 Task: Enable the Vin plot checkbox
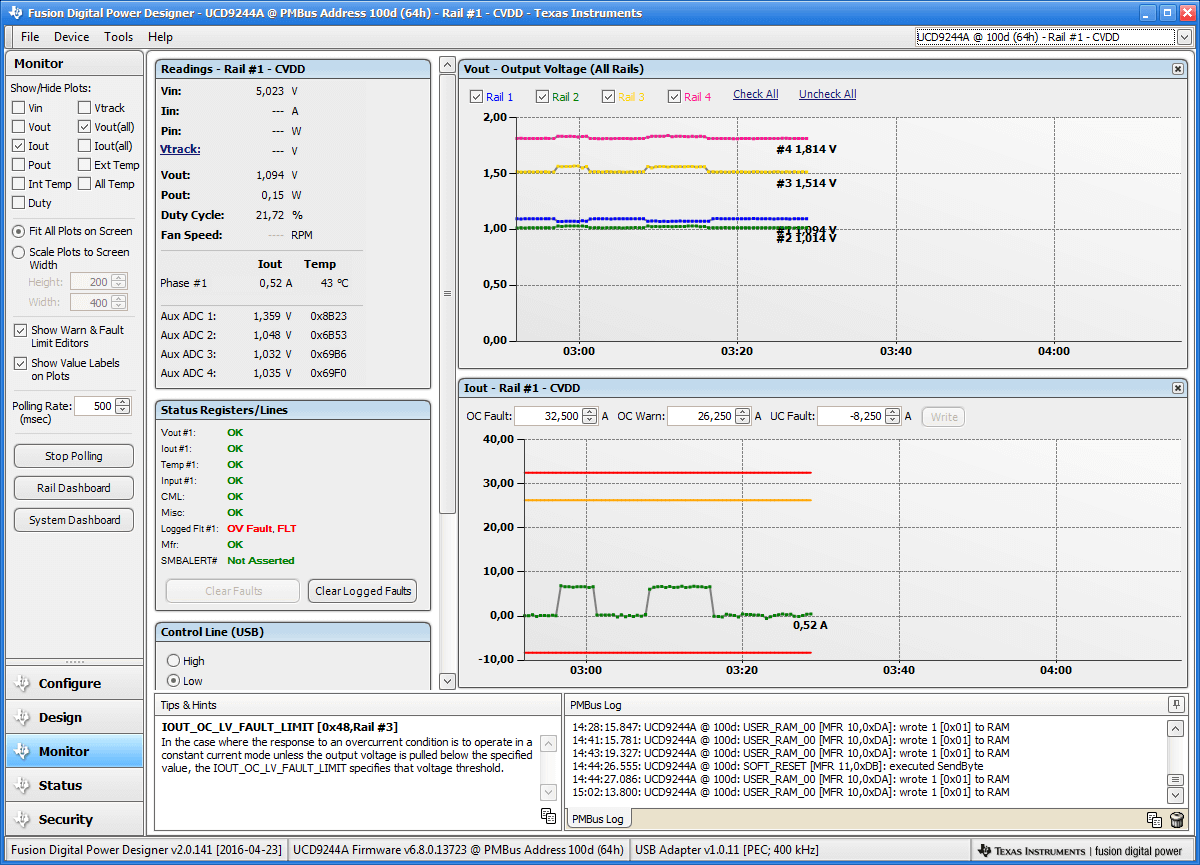pyautogui.click(x=18, y=108)
